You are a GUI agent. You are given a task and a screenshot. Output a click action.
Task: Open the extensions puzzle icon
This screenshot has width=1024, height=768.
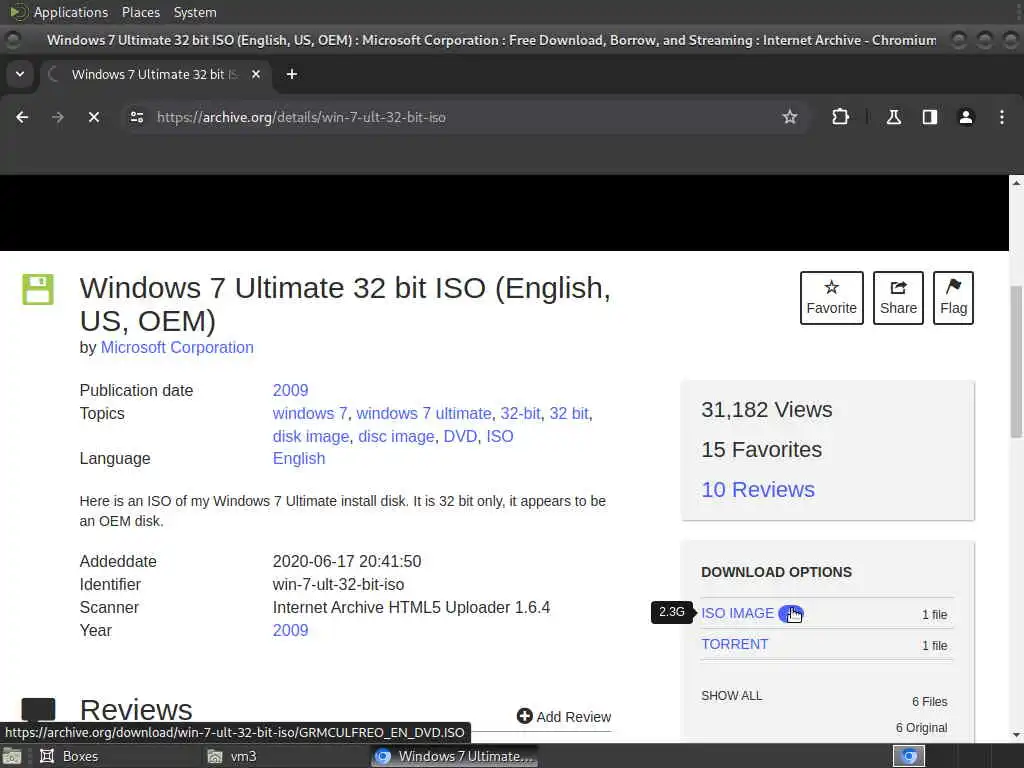(840, 117)
